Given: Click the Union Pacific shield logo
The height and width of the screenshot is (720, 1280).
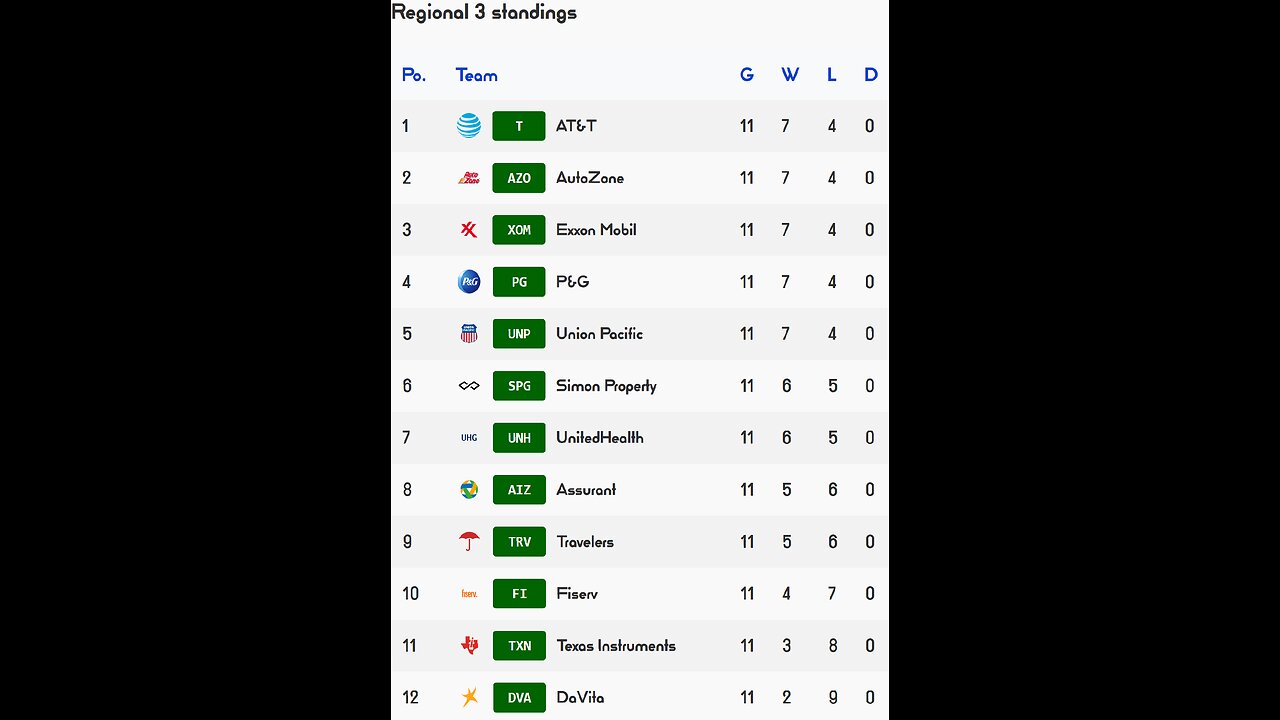Looking at the screenshot, I should click(469, 334).
